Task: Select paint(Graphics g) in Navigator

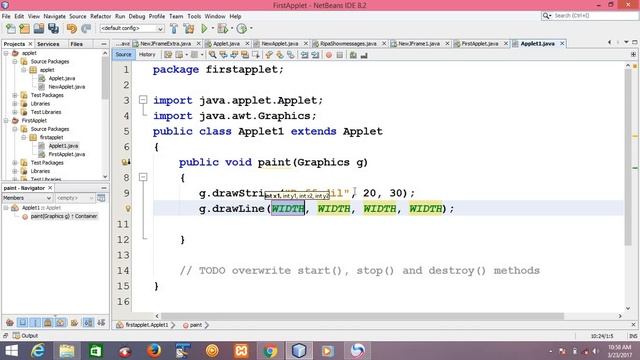Action: [64, 216]
